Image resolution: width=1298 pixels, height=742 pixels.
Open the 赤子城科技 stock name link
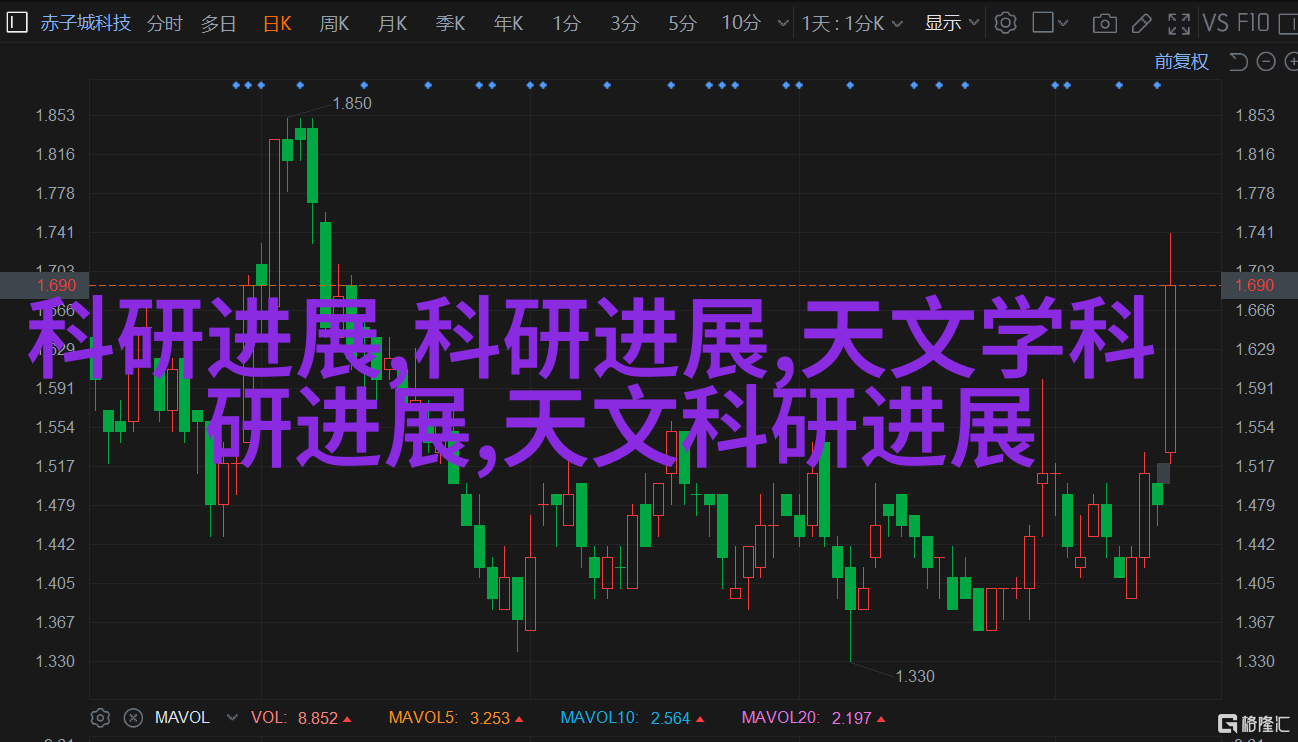[x=86, y=22]
